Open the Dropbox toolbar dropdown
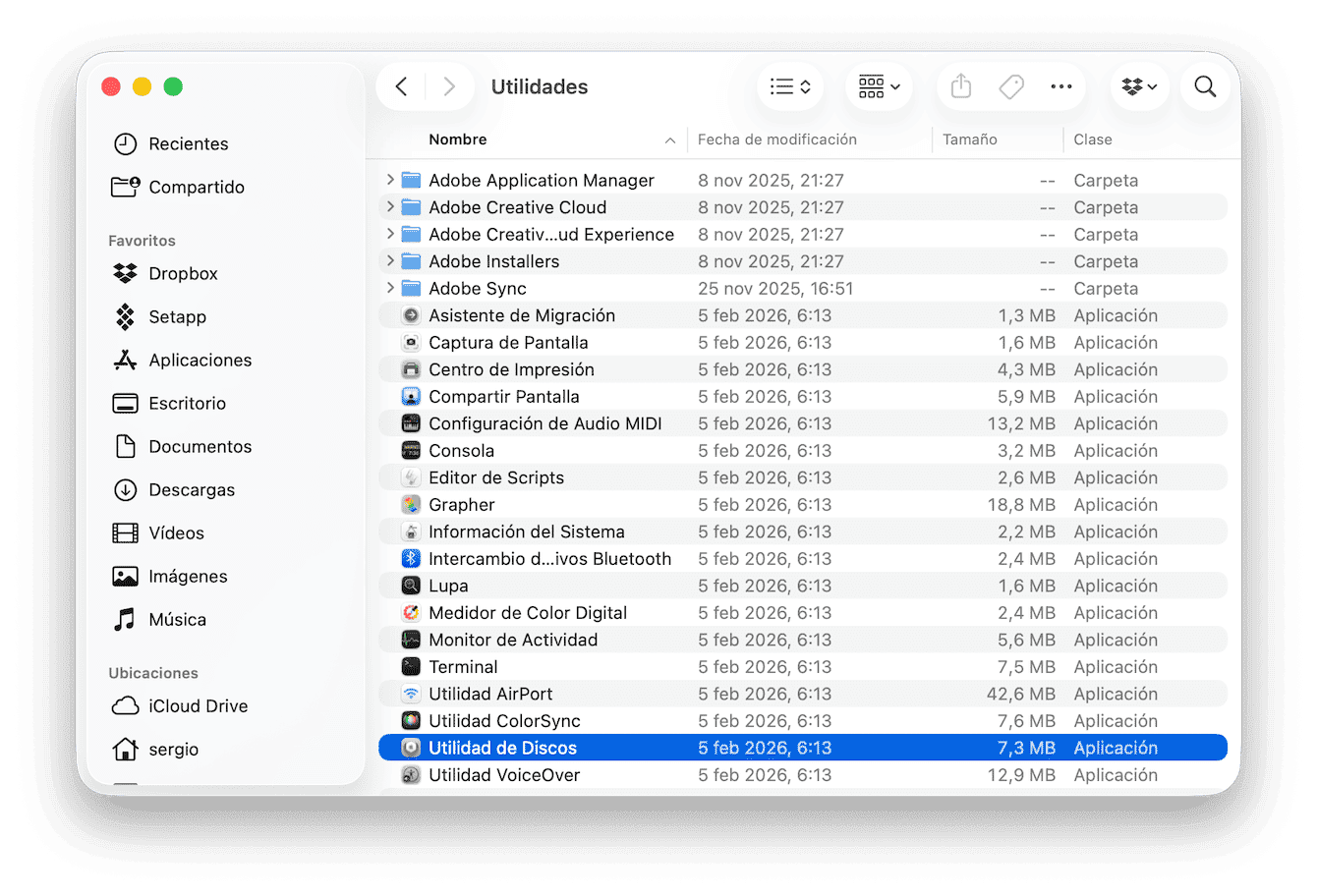The height and width of the screenshot is (896, 1317). click(1139, 86)
